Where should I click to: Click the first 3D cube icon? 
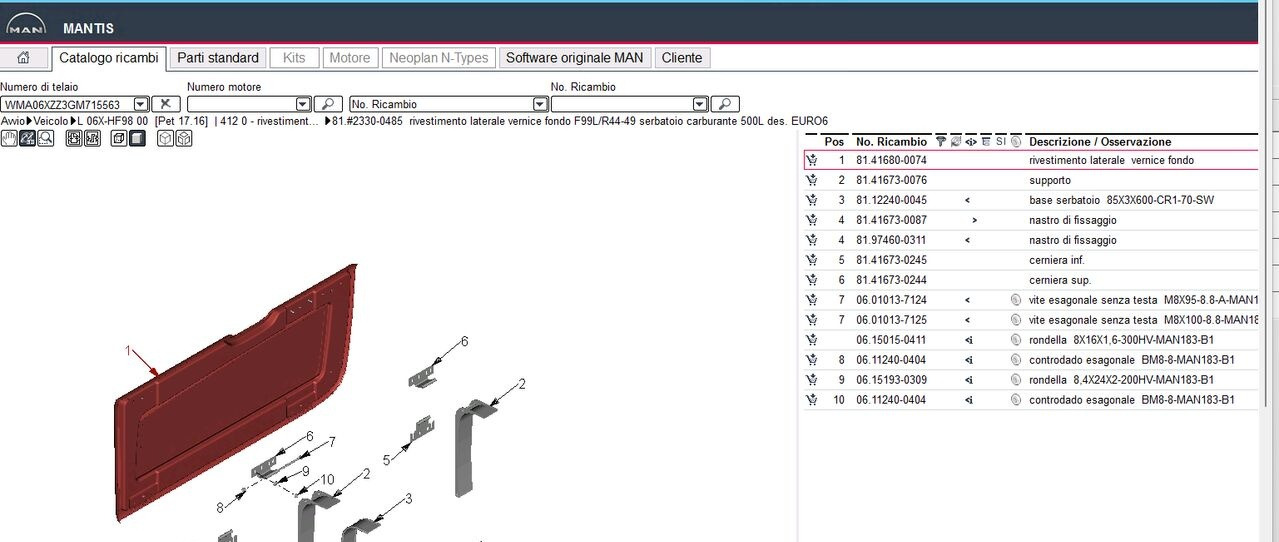pos(166,138)
